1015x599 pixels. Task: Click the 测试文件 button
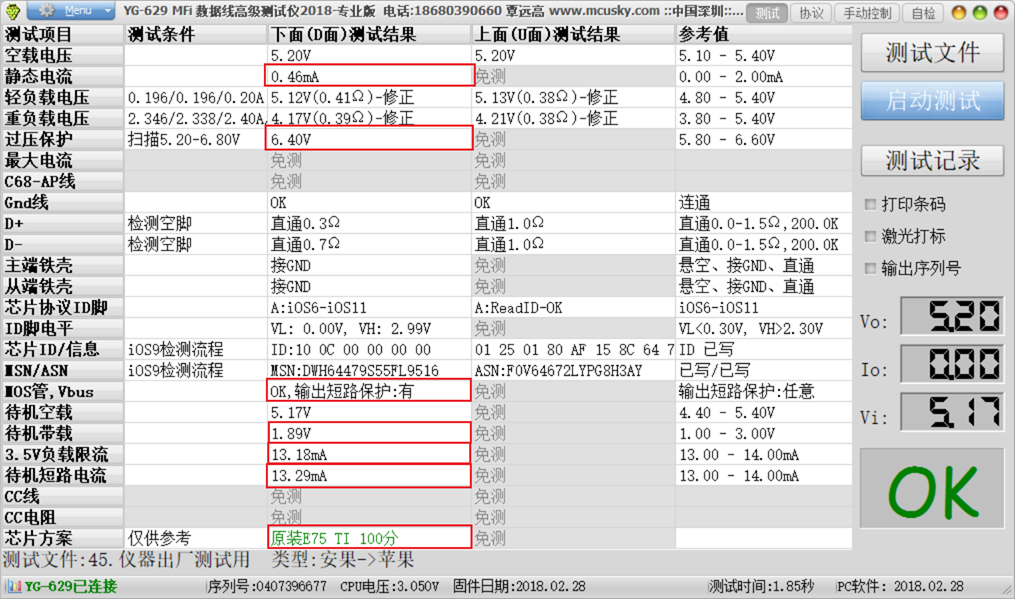coord(932,53)
